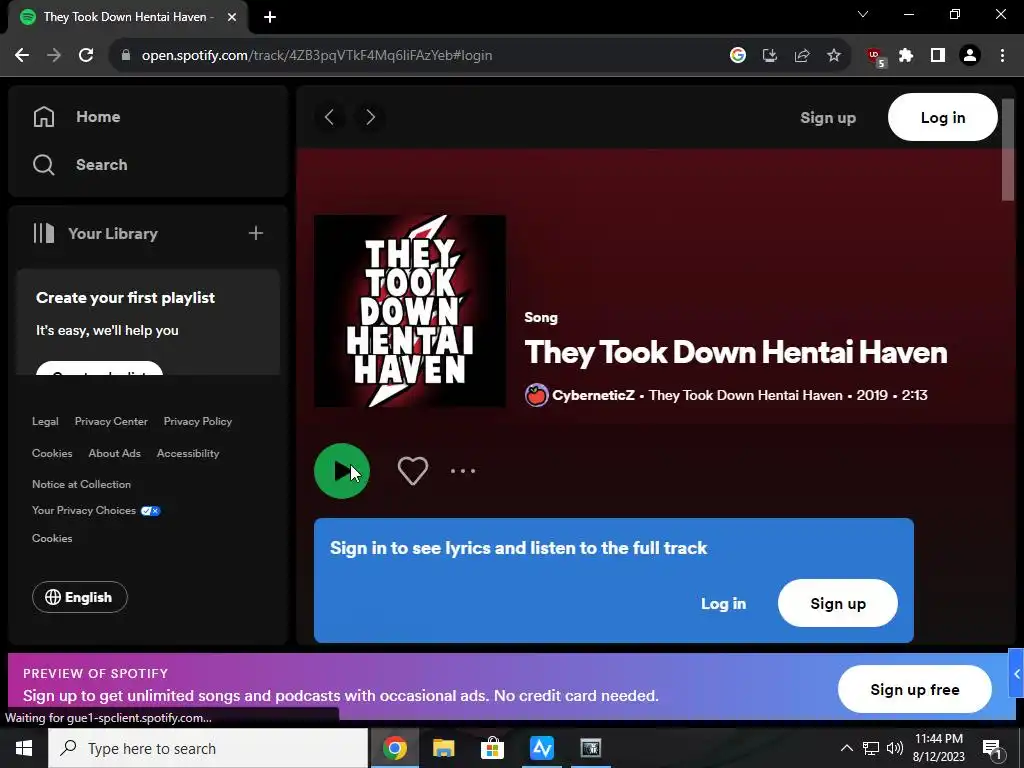Open the tab search chevron dropdown
This screenshot has width=1024, height=768.
[863, 14]
